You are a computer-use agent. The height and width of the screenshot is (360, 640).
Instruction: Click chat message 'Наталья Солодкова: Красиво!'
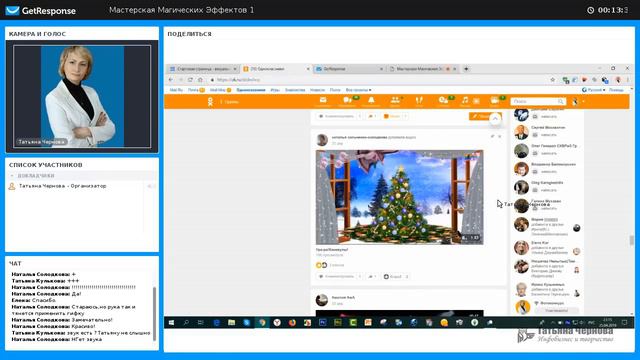coord(53,326)
